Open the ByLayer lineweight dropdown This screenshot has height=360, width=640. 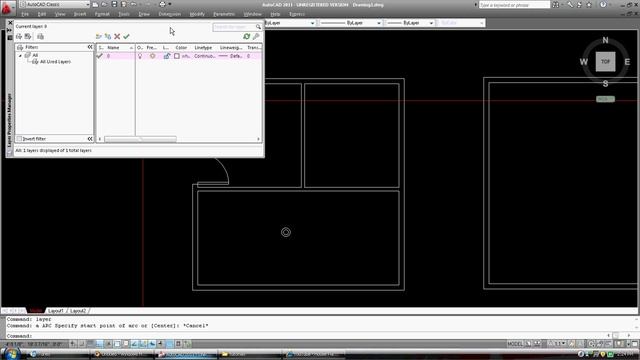[x=409, y=23]
